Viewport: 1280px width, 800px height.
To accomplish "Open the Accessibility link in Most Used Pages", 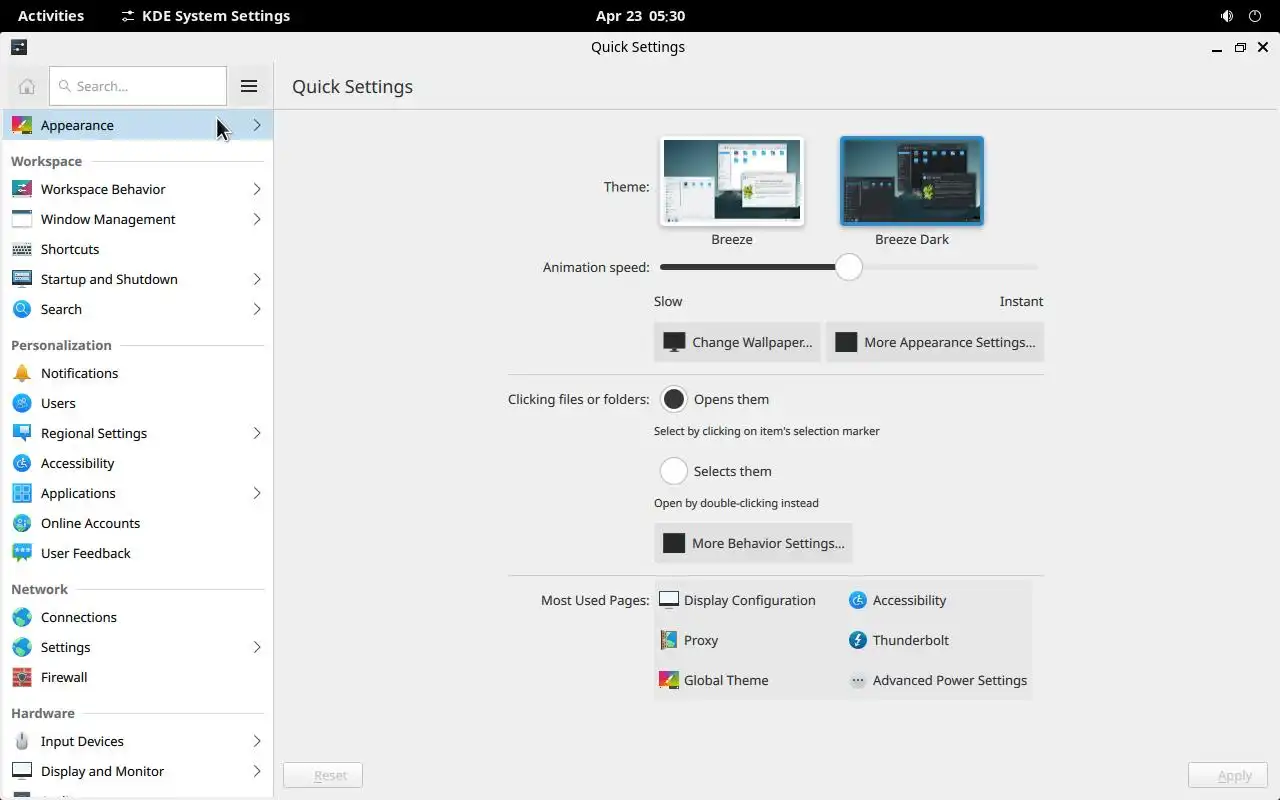I will (897, 600).
